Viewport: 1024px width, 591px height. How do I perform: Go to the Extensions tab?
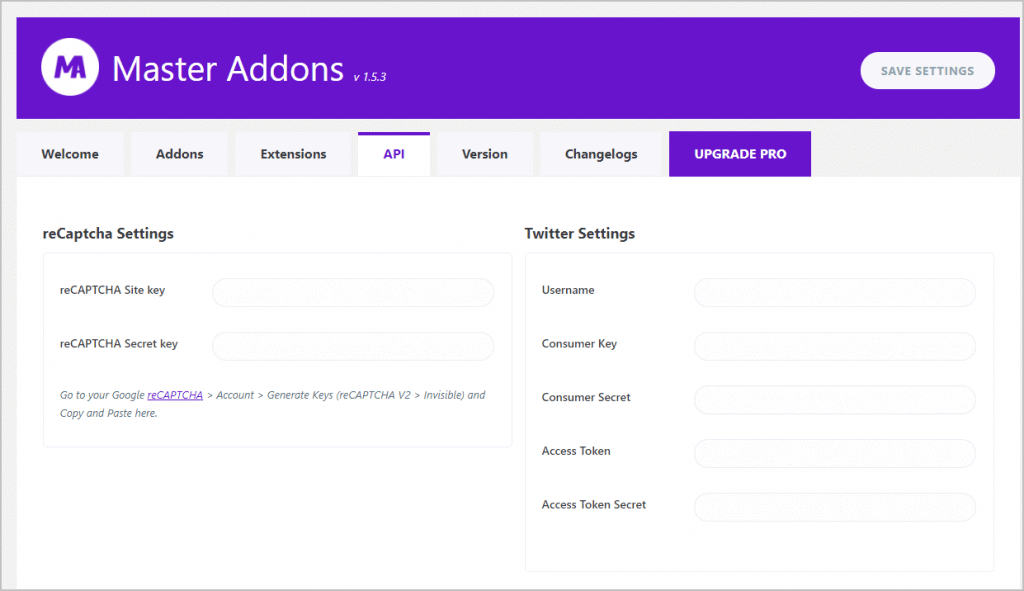pyautogui.click(x=293, y=154)
